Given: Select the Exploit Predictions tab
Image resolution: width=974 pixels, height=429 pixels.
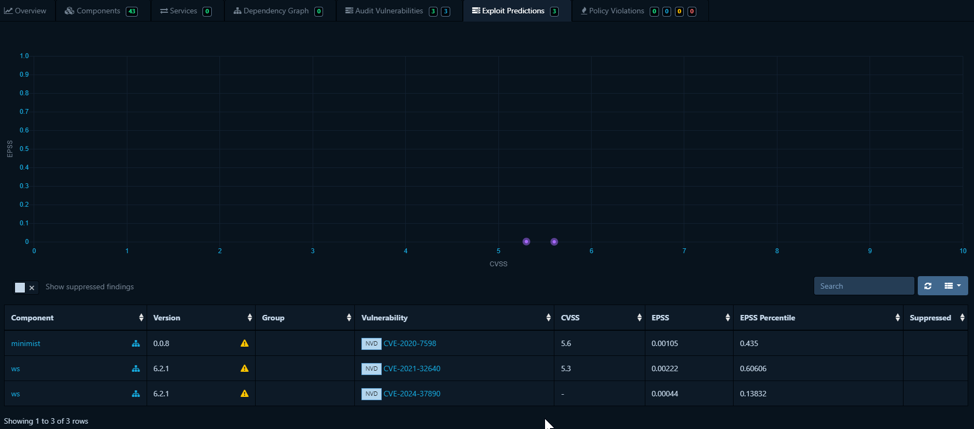Looking at the screenshot, I should 517,11.
